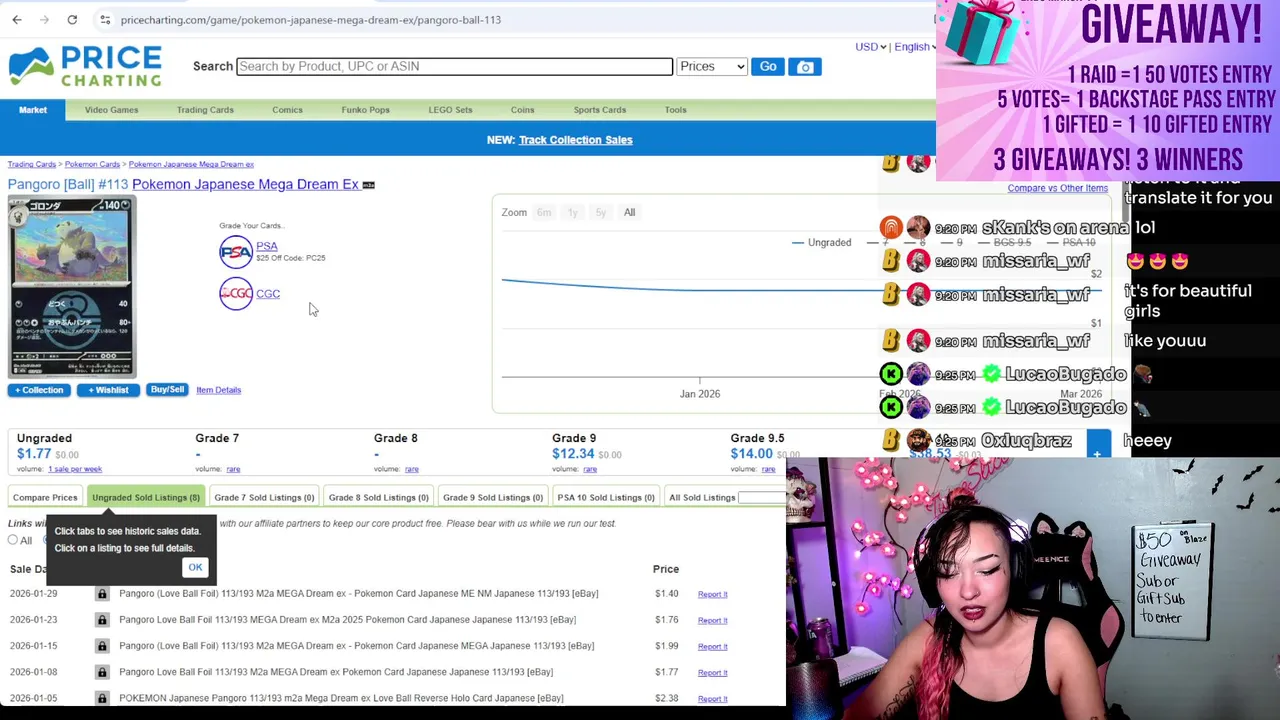
Task: Report the $1.99 sale listing
Action: tap(712, 646)
